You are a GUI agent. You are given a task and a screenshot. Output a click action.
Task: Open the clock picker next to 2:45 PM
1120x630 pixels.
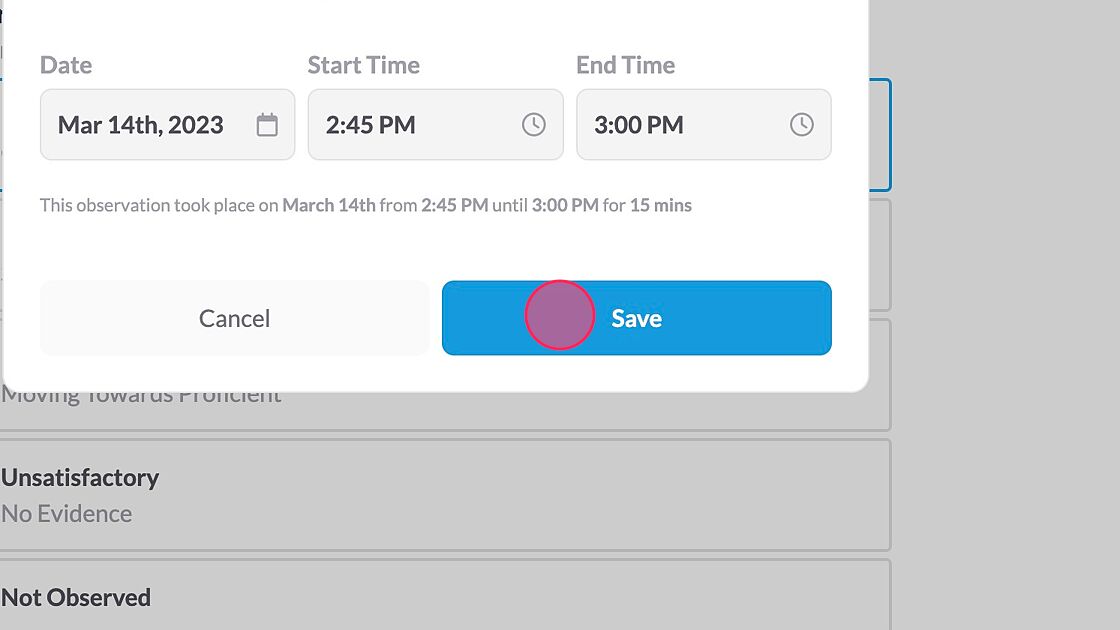pyautogui.click(x=534, y=124)
